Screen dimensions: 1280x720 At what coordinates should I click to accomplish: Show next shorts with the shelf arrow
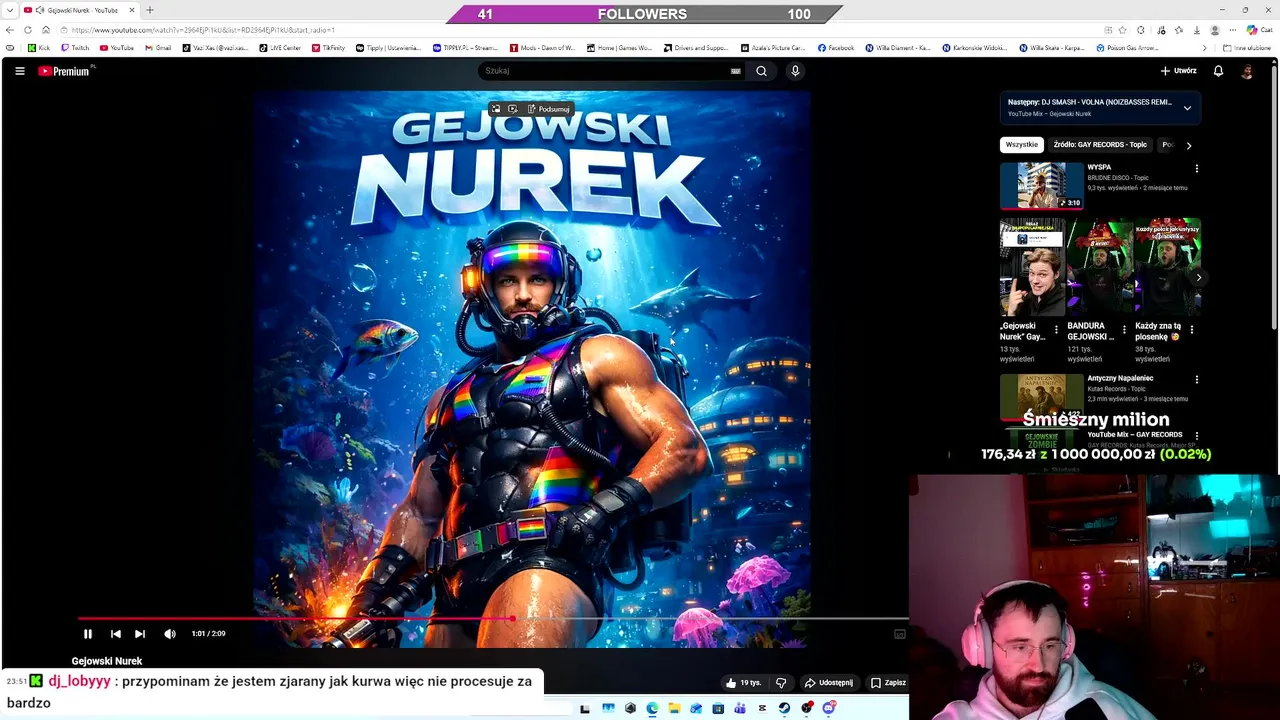pos(1198,278)
